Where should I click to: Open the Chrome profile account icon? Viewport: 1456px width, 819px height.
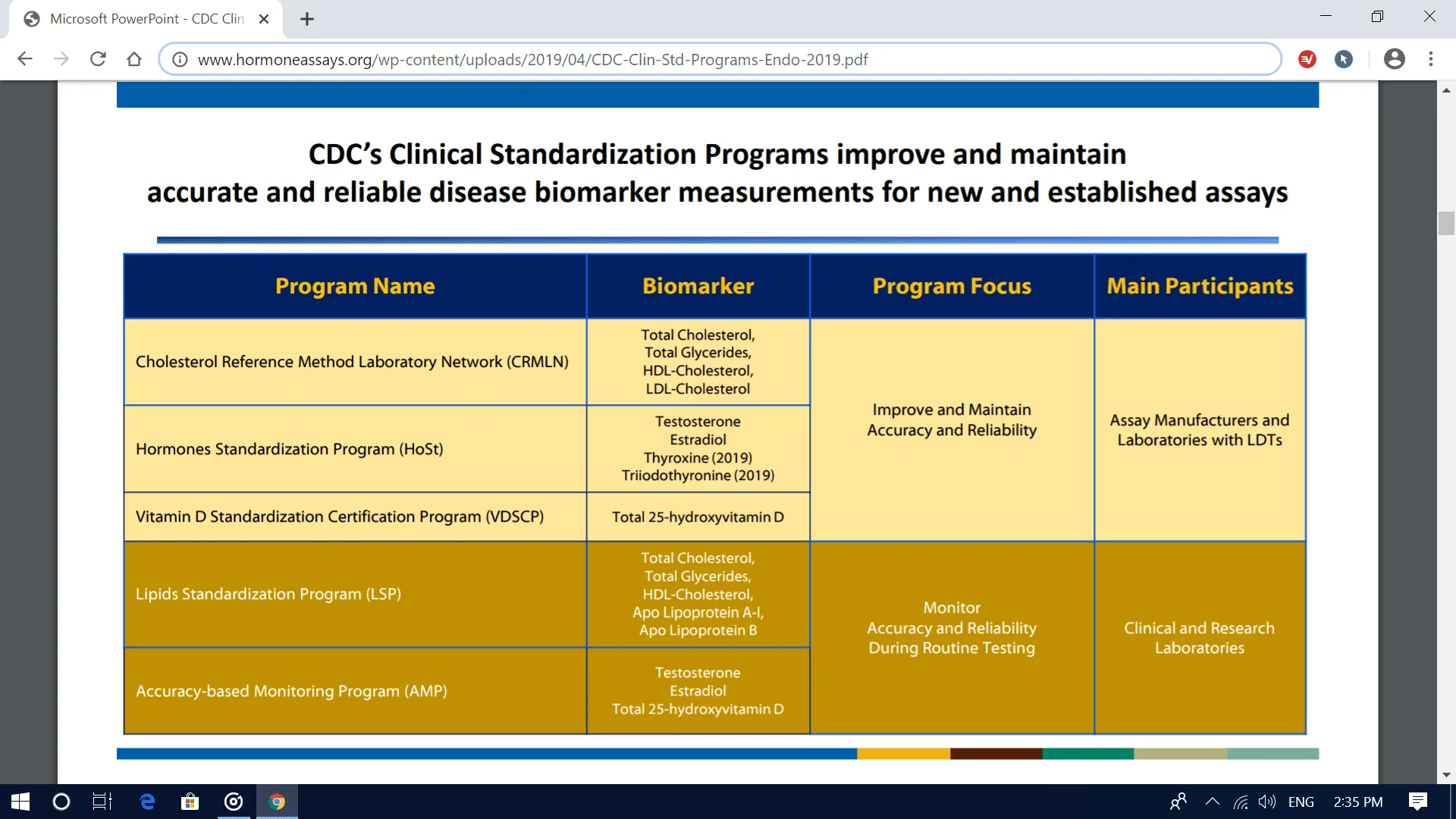pyautogui.click(x=1395, y=59)
